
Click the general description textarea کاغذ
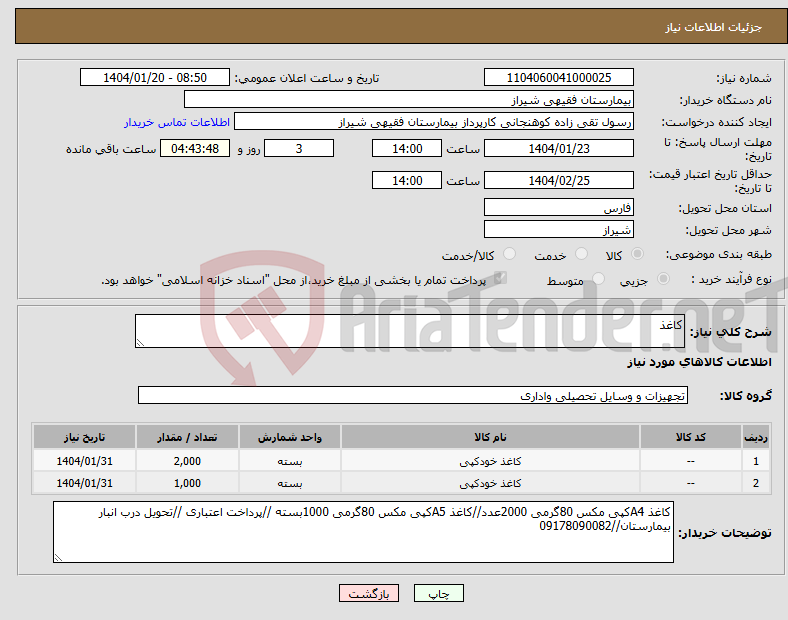(x=410, y=331)
